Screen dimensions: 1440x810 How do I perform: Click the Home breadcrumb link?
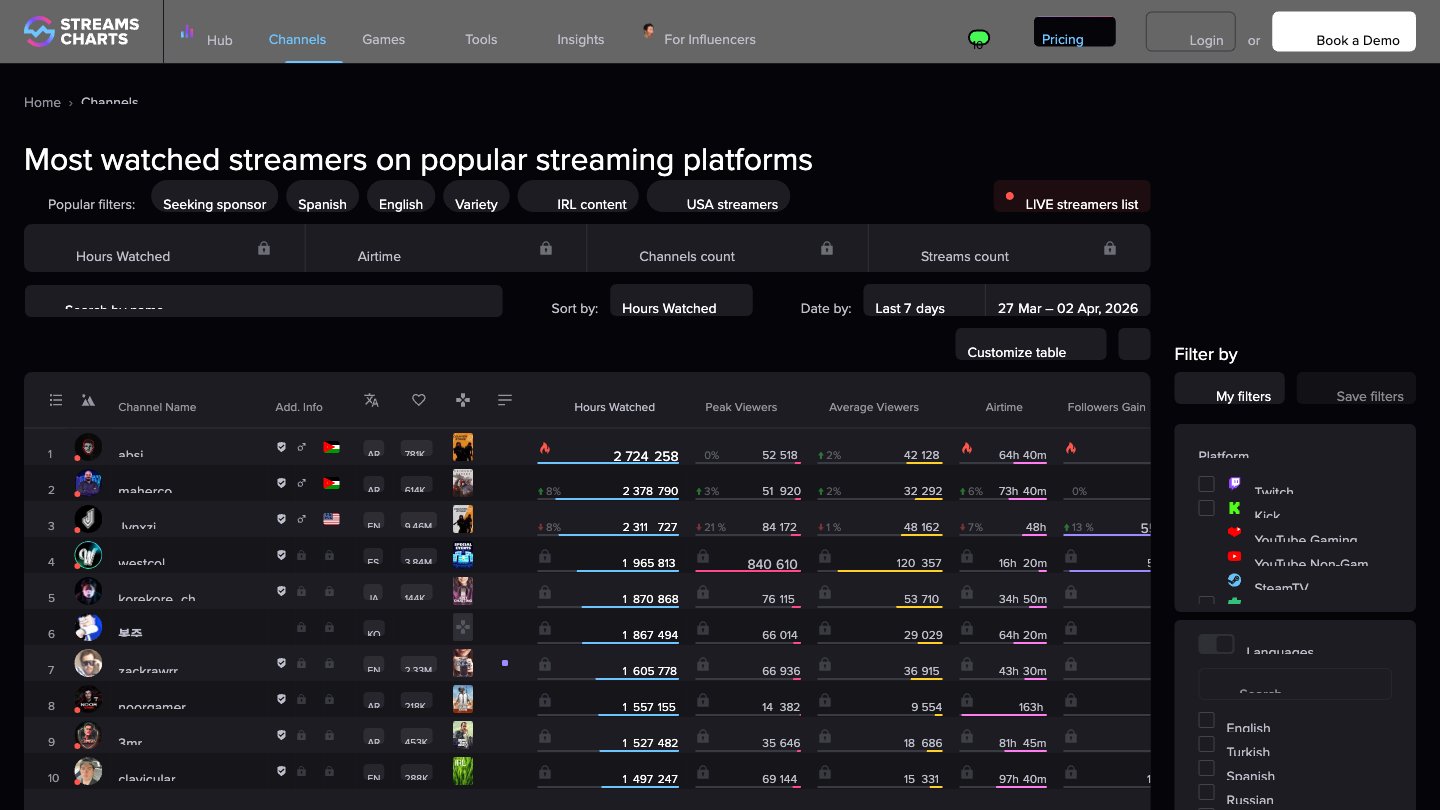point(42,102)
